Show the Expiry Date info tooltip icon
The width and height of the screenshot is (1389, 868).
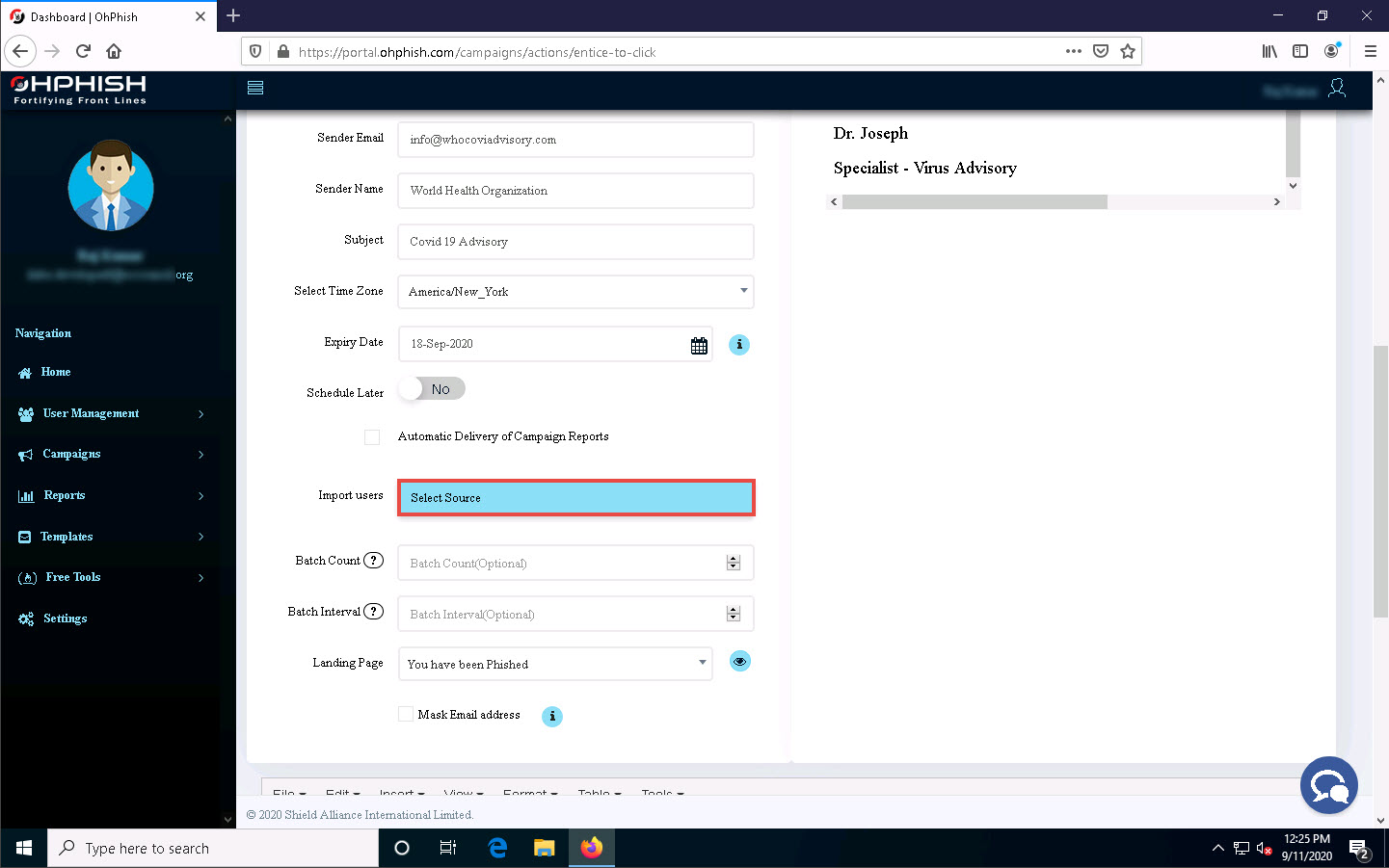pyautogui.click(x=739, y=345)
